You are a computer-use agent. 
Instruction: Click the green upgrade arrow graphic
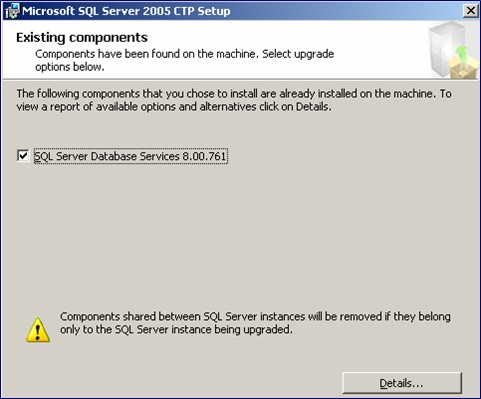point(462,54)
